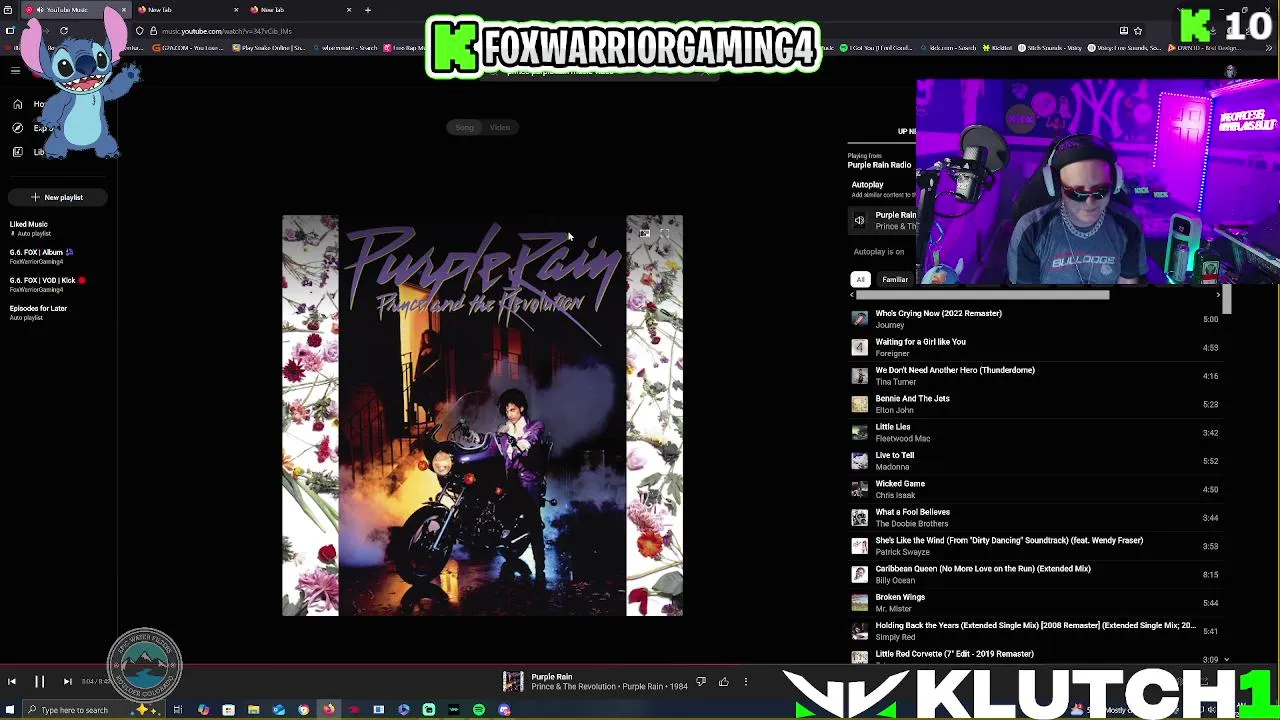Viewport: 1280px width, 720px height.
Task: Click the queue list vertical scrollbar thumb
Action: point(1227,300)
